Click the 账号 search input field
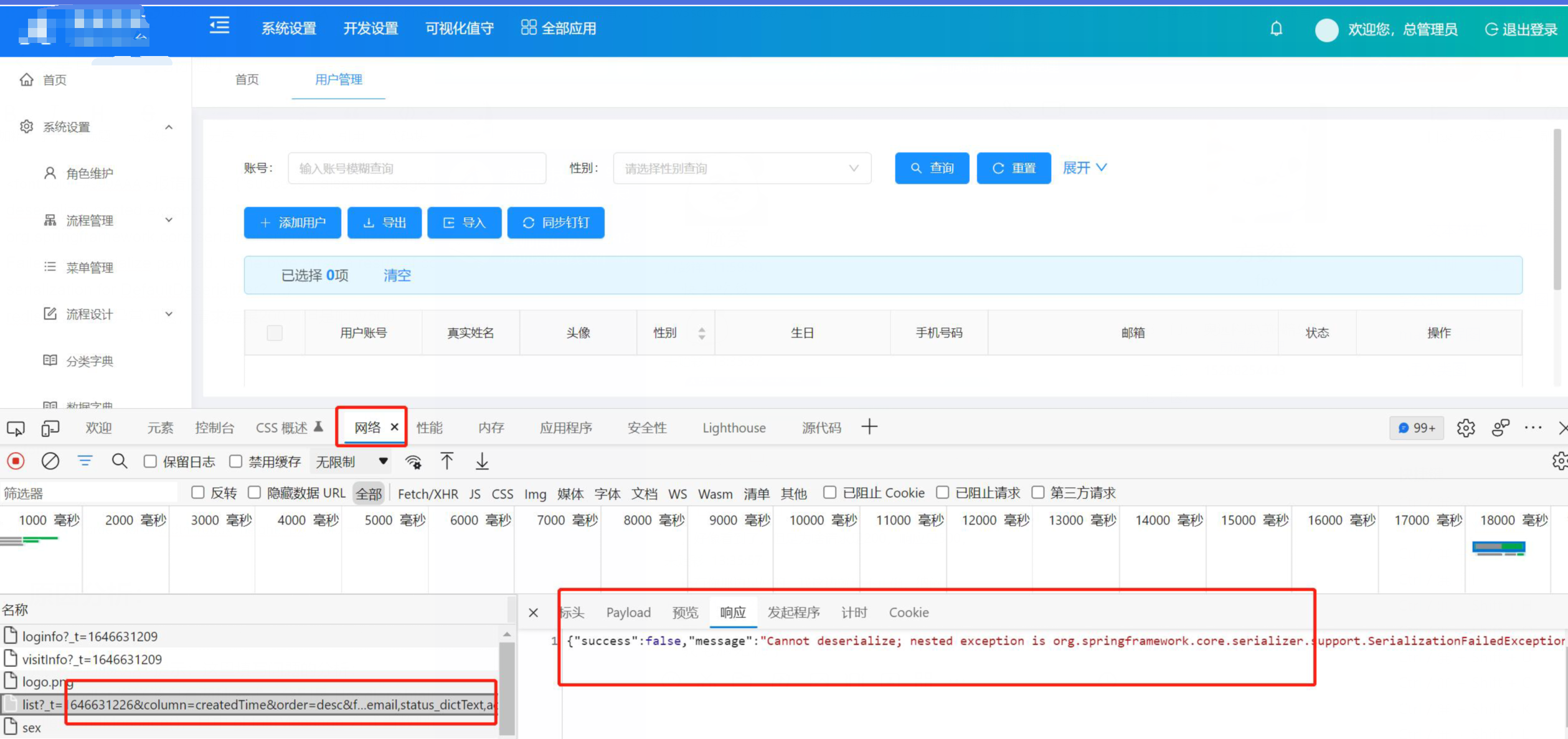The image size is (1568, 739). click(x=416, y=168)
